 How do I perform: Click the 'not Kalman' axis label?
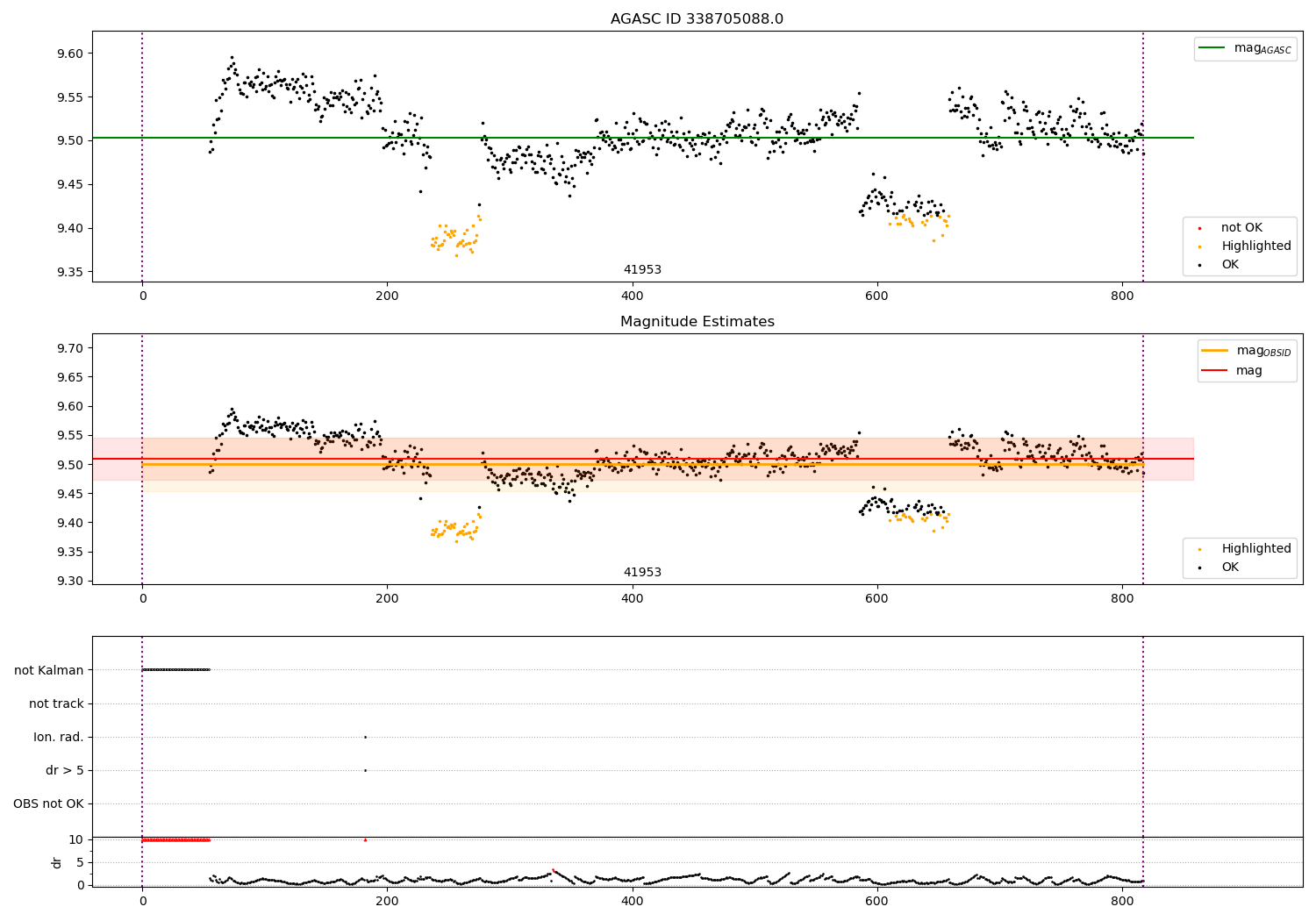[49, 671]
